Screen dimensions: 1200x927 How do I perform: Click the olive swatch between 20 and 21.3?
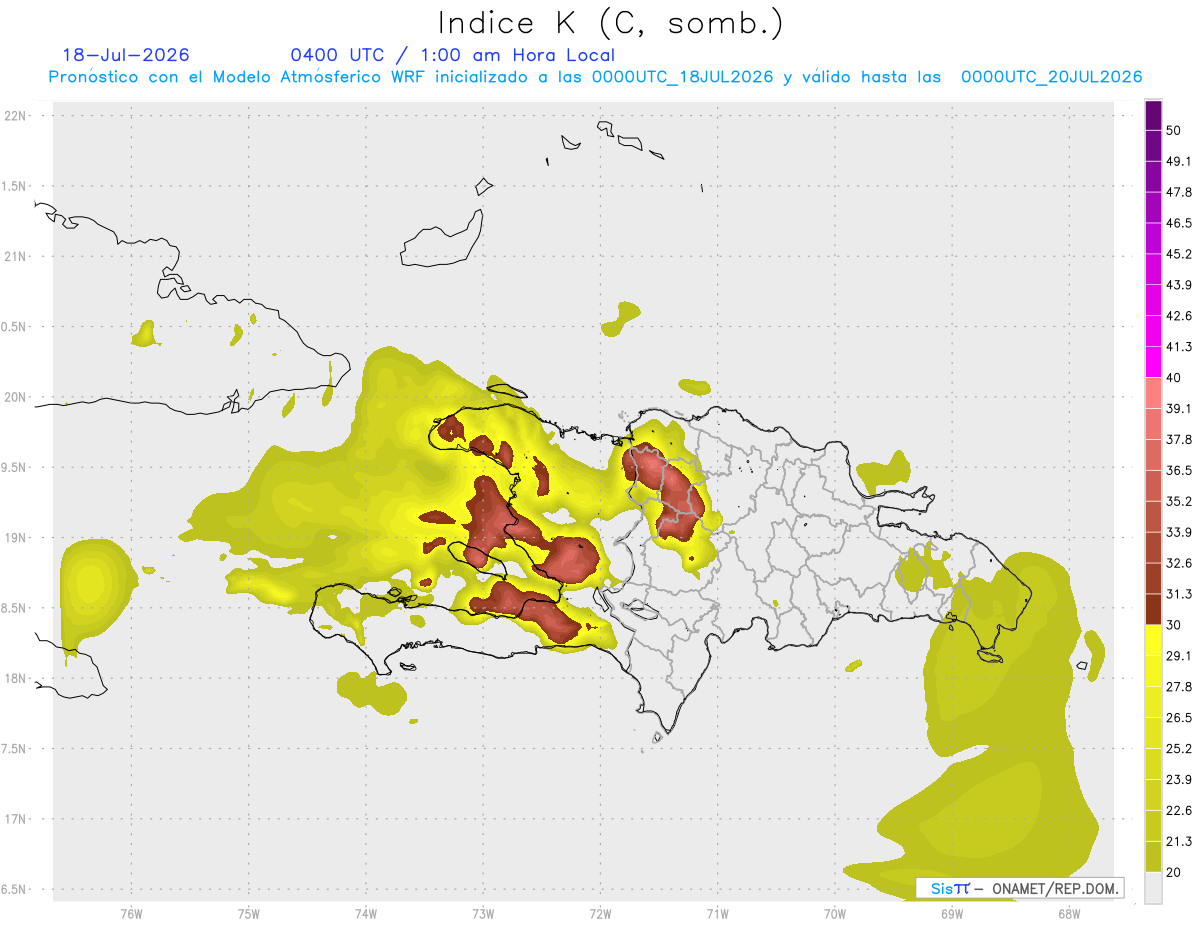click(x=1153, y=857)
